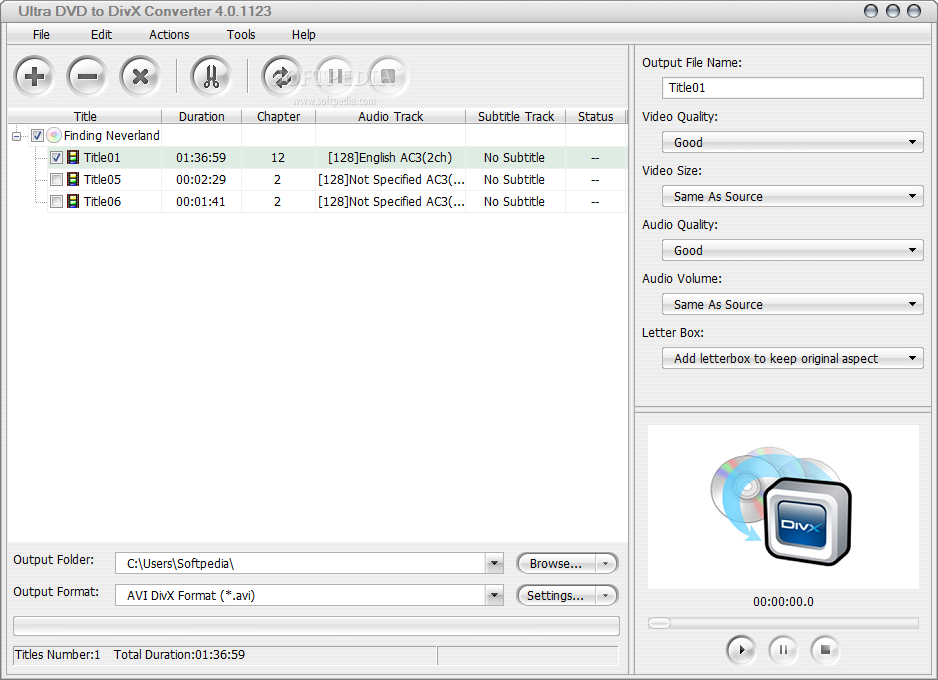Toggle the Finding Neverland checkbox
The height and width of the screenshot is (680, 938).
pyautogui.click(x=37, y=136)
